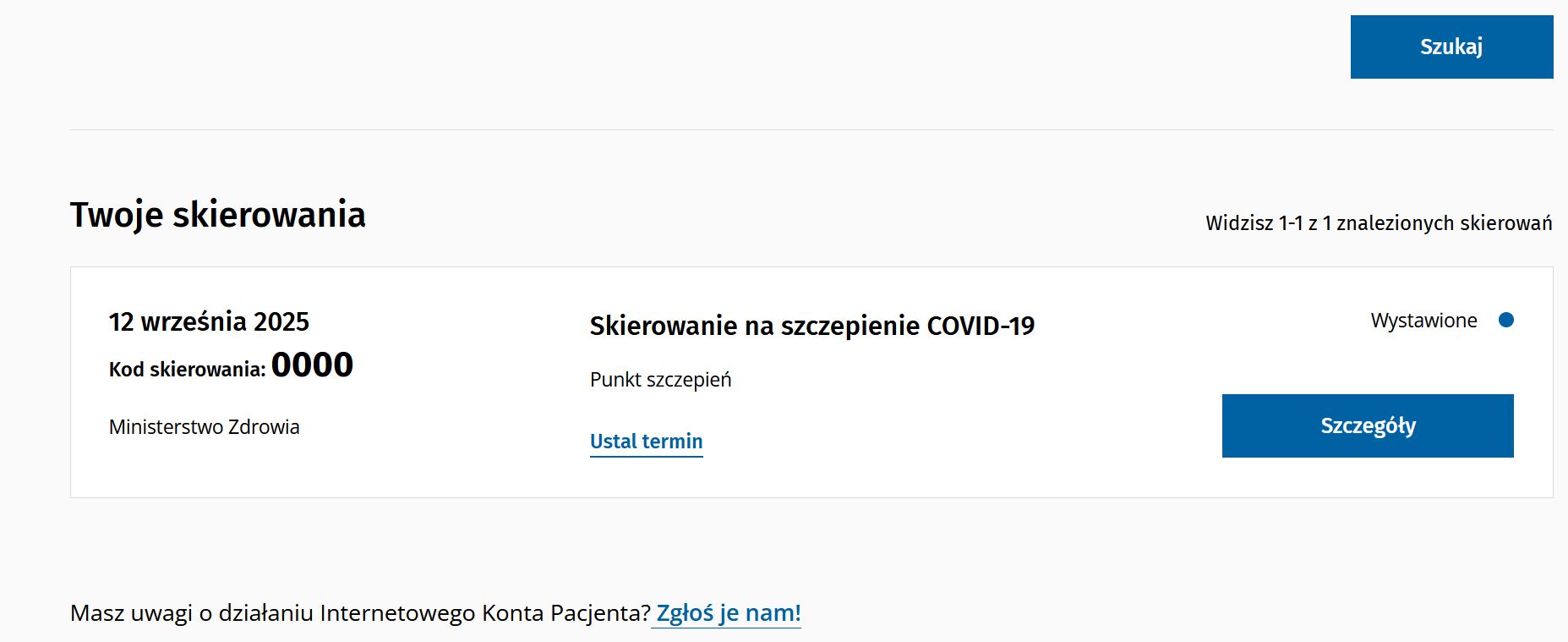The height and width of the screenshot is (642, 1568).
Task: Click the Skierowanie na szczepienie title
Action: tap(756, 326)
